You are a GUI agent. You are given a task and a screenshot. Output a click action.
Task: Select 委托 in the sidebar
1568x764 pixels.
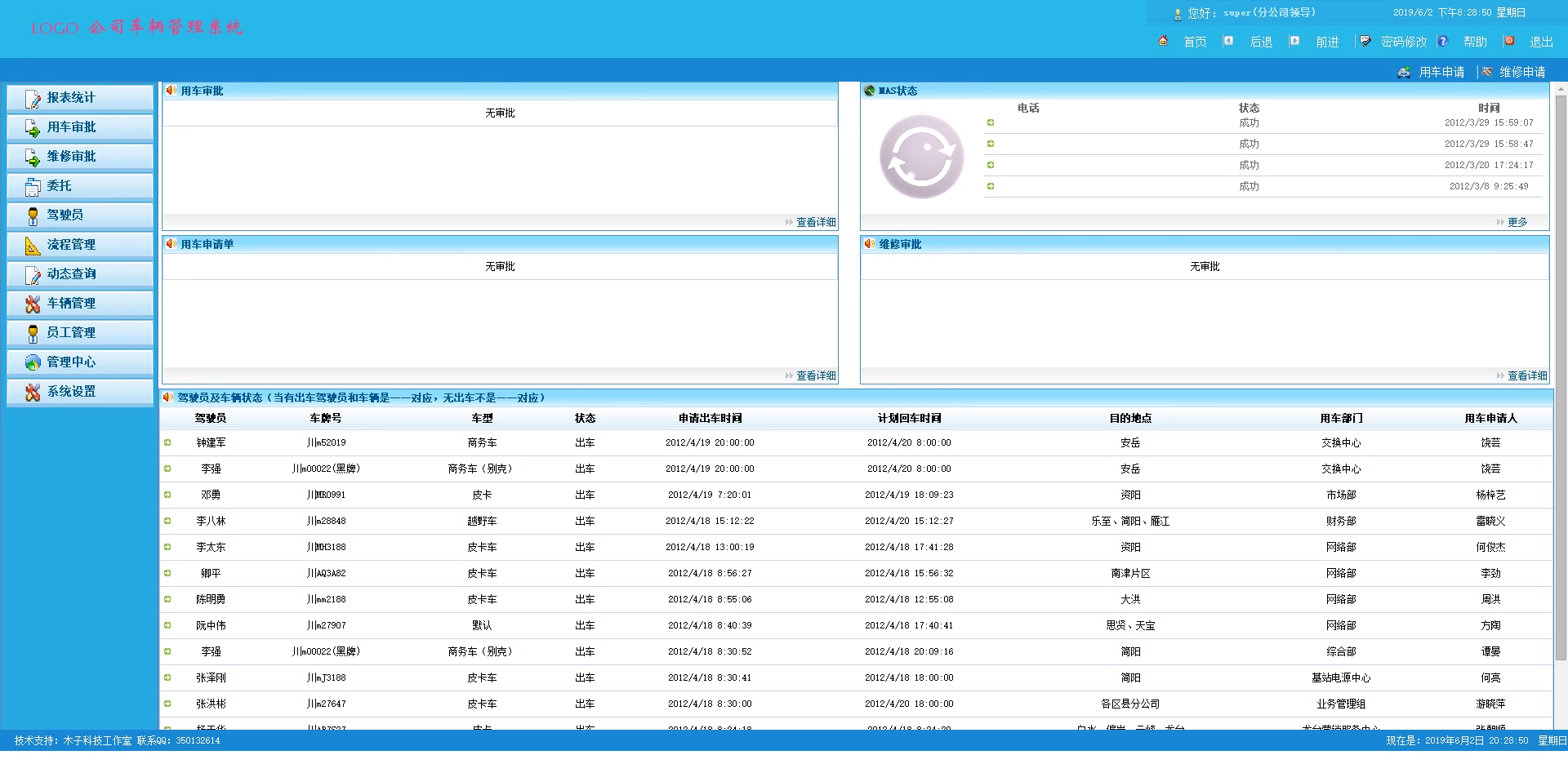tap(80, 186)
